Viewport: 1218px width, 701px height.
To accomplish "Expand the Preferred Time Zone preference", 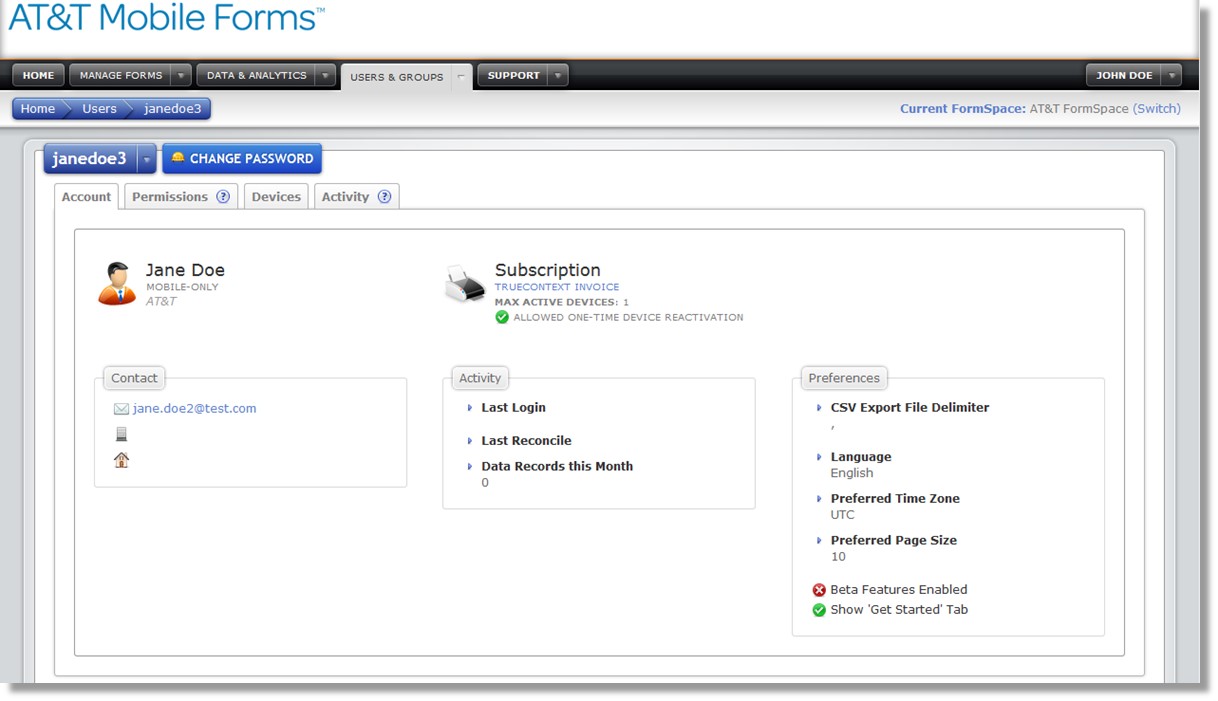I will [818, 499].
